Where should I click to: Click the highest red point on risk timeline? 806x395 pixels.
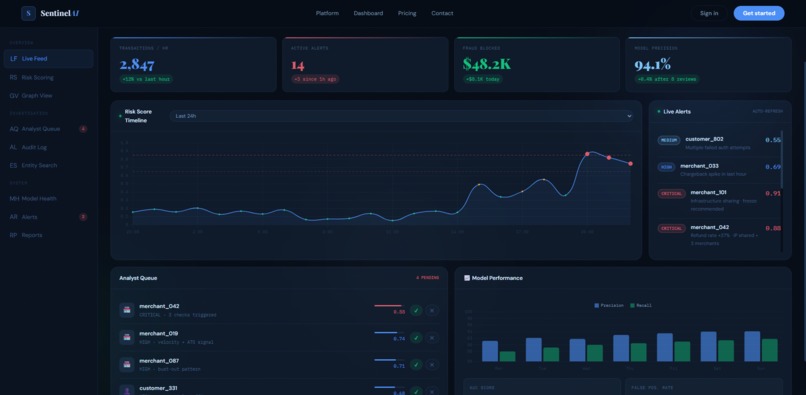[x=587, y=154]
